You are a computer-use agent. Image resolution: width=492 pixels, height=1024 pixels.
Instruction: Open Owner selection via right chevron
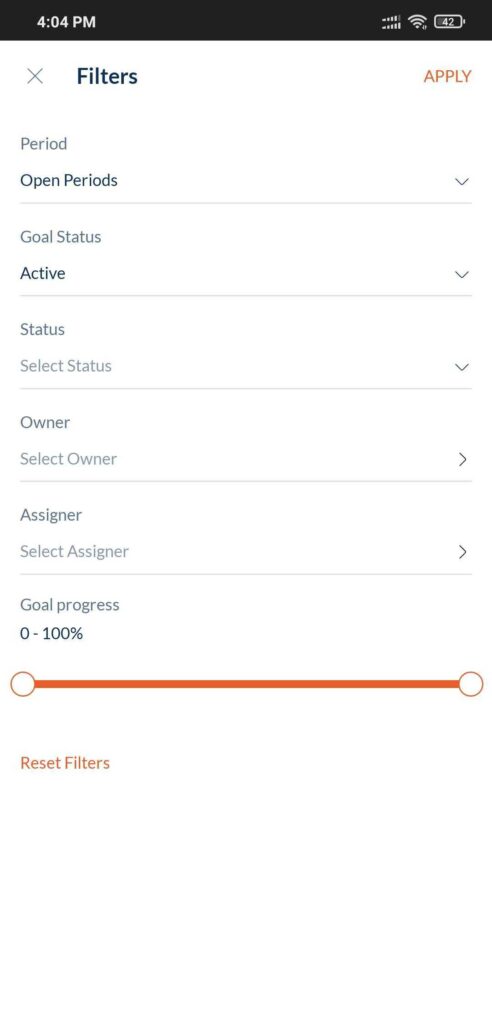(x=463, y=459)
